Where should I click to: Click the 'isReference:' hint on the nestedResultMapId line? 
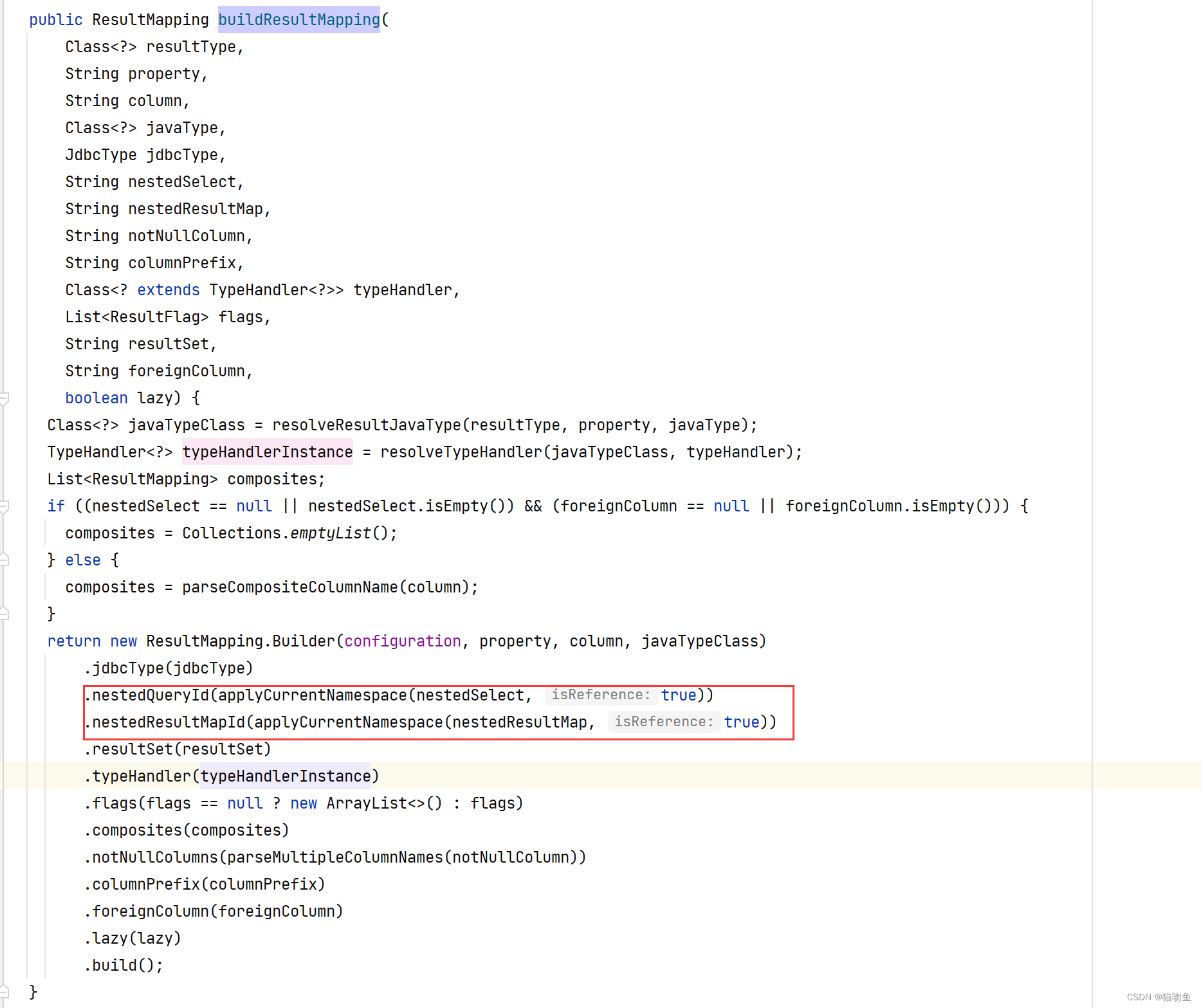664,722
